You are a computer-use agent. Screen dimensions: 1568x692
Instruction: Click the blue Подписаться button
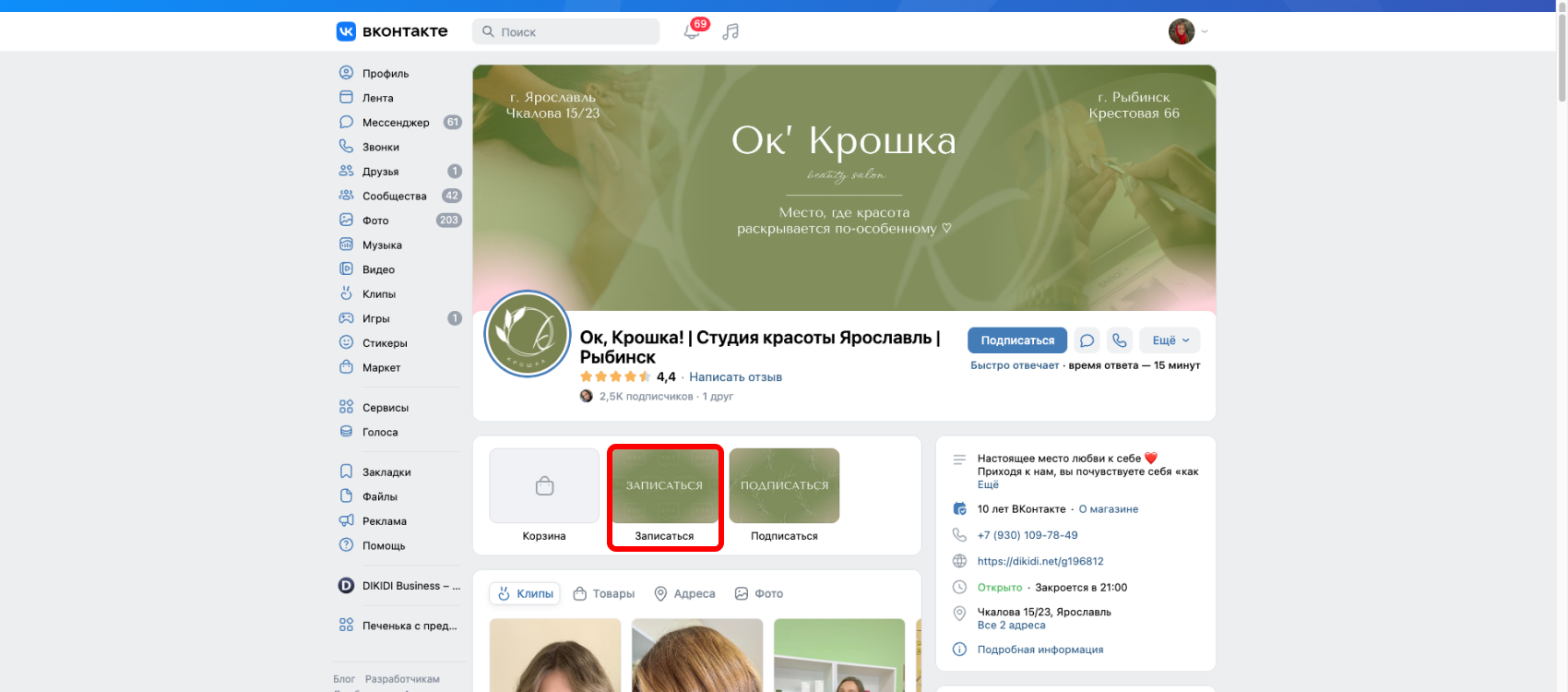(1017, 340)
